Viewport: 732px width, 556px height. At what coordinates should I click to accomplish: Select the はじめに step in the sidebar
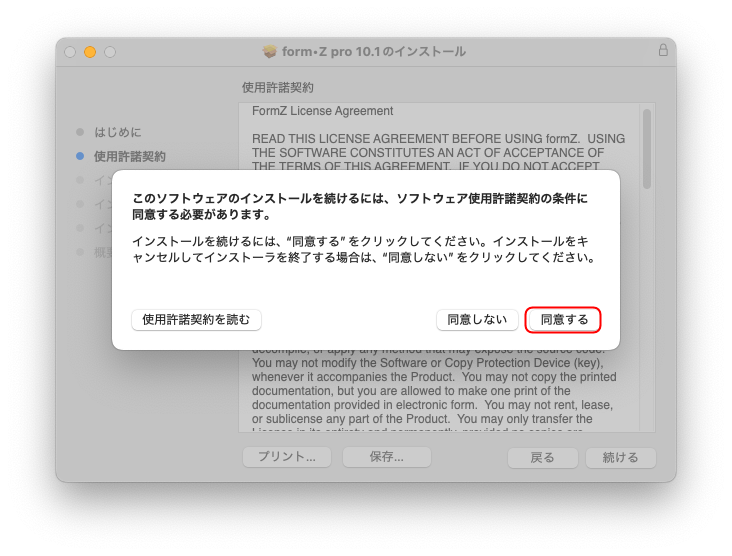pyautogui.click(x=118, y=132)
